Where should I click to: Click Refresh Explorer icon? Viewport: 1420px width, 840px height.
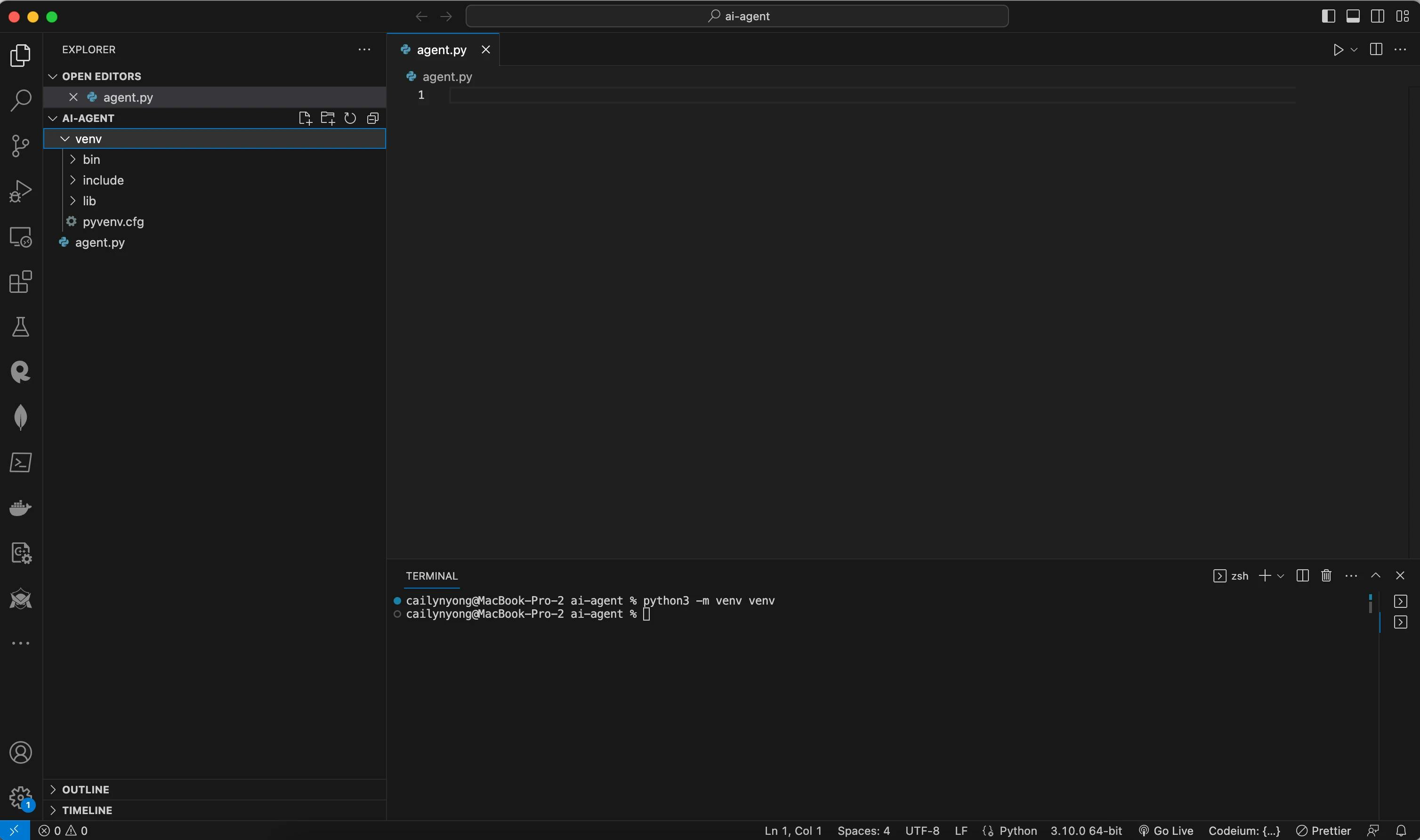pyautogui.click(x=350, y=118)
